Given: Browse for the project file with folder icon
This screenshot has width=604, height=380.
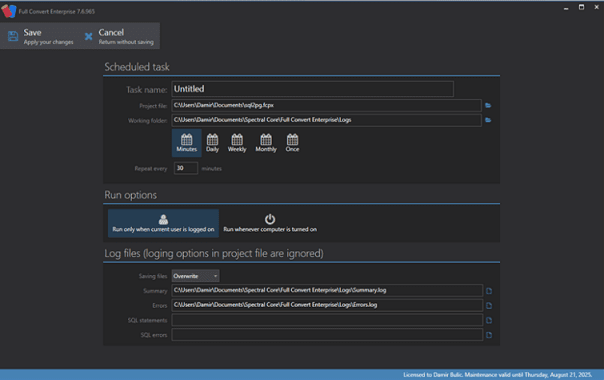Looking at the screenshot, I should tap(488, 105).
